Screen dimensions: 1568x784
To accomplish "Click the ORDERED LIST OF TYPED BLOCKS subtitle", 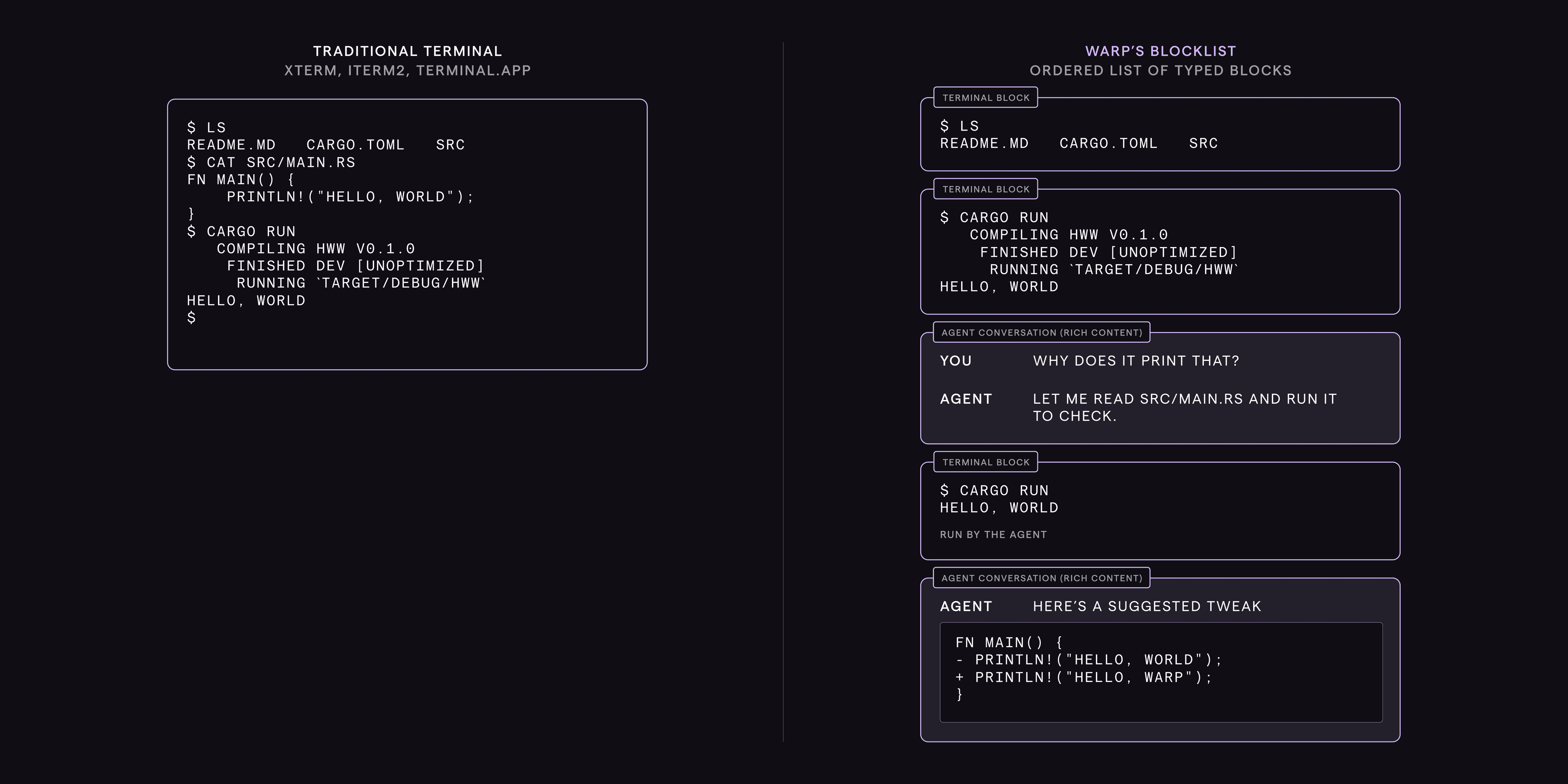I will pyautogui.click(x=1160, y=71).
